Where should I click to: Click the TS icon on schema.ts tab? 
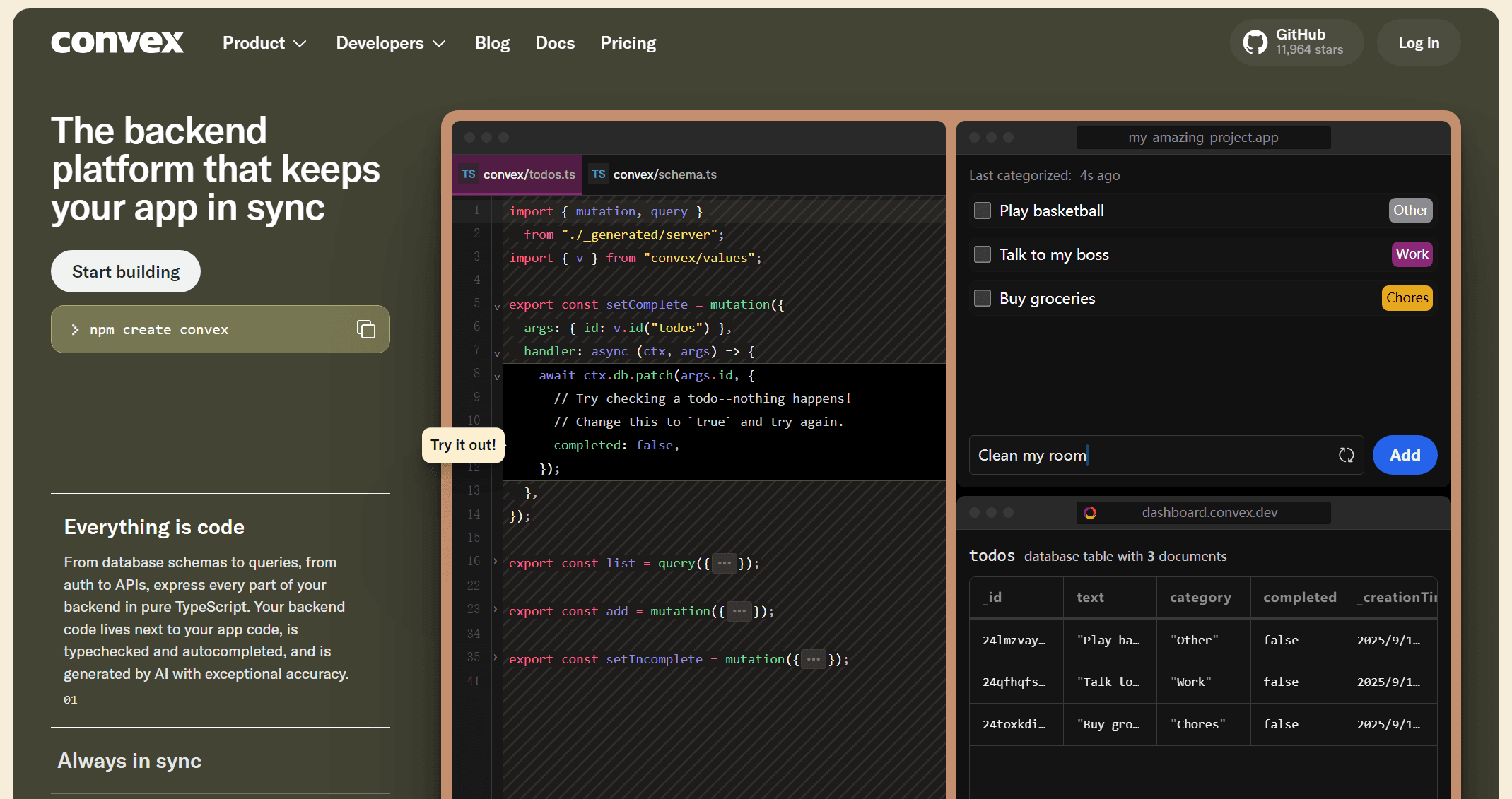[599, 174]
